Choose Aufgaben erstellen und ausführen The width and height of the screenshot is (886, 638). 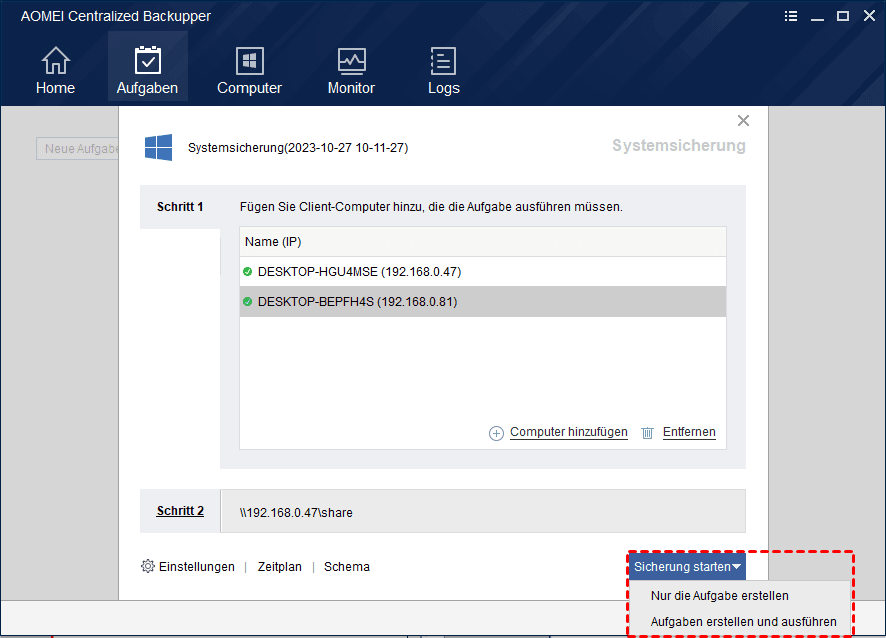point(743,622)
